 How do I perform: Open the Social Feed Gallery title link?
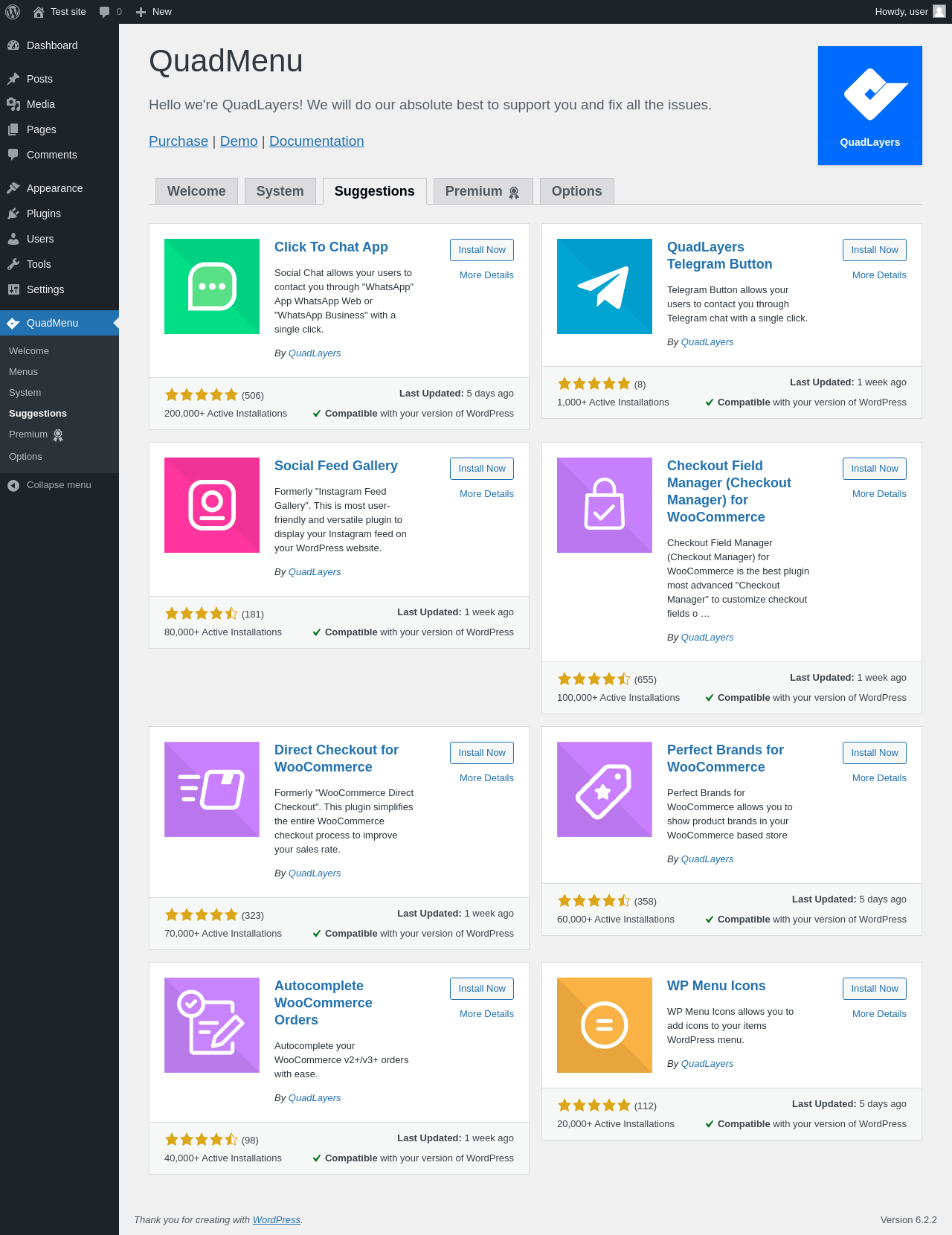tap(336, 466)
